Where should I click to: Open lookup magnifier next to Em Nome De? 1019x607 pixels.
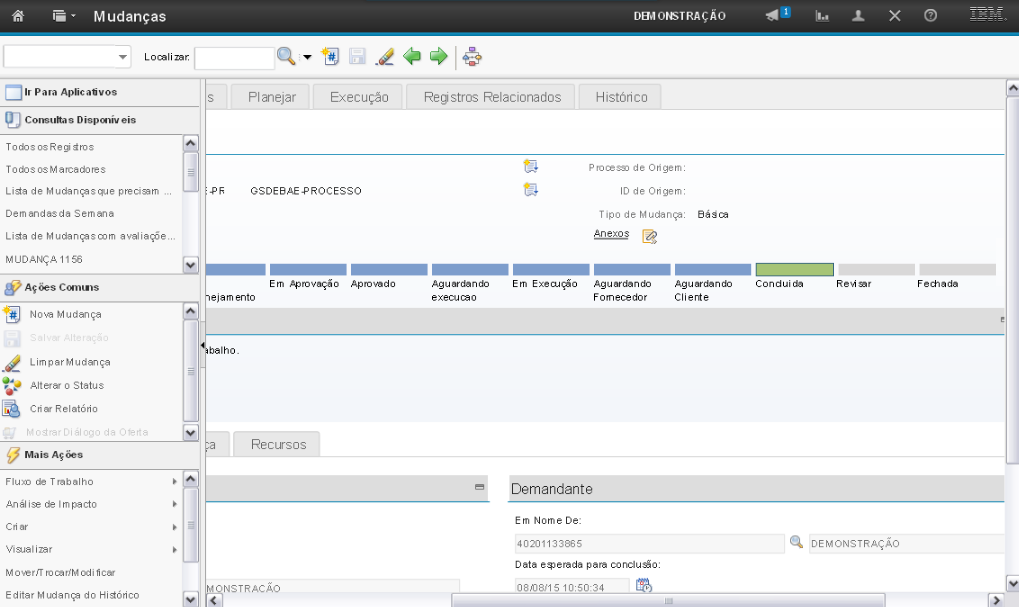pos(797,542)
